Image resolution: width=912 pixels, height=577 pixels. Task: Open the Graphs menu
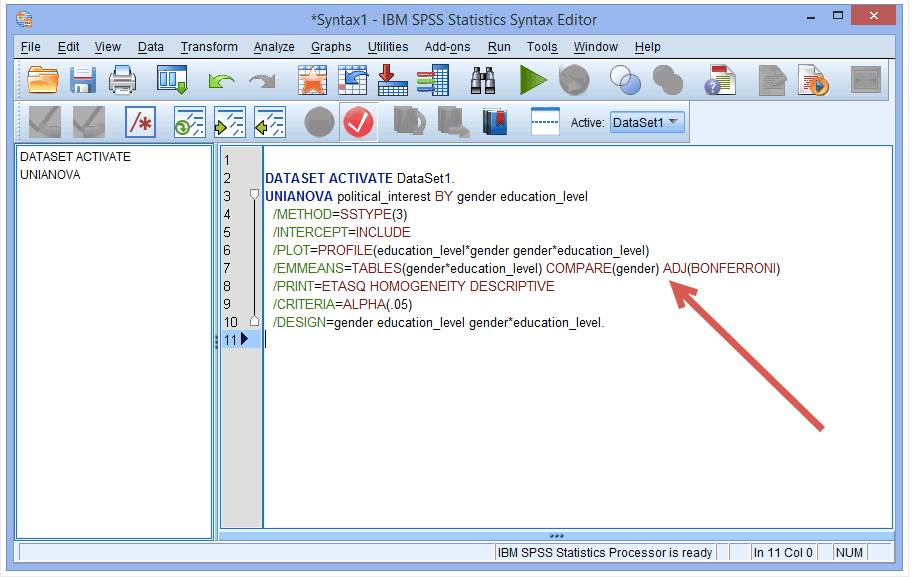(x=331, y=47)
